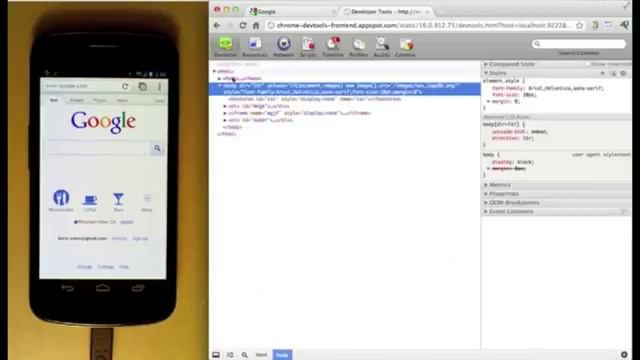Screen dimensions: 640x360
Task: Select the body breadcrumb at bottom
Action: (x=282, y=355)
